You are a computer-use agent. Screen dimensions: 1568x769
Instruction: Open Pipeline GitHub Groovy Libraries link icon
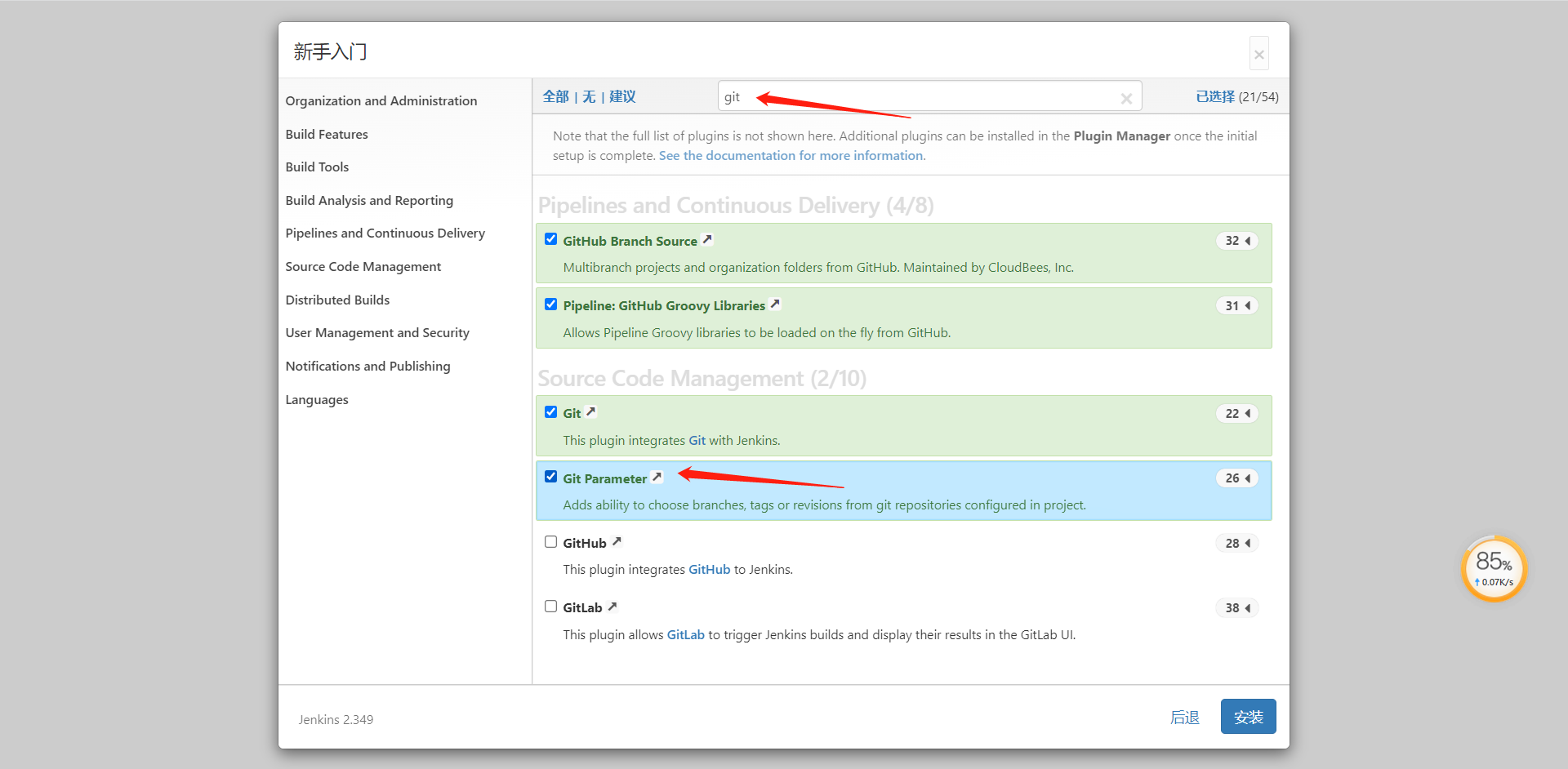coord(776,304)
